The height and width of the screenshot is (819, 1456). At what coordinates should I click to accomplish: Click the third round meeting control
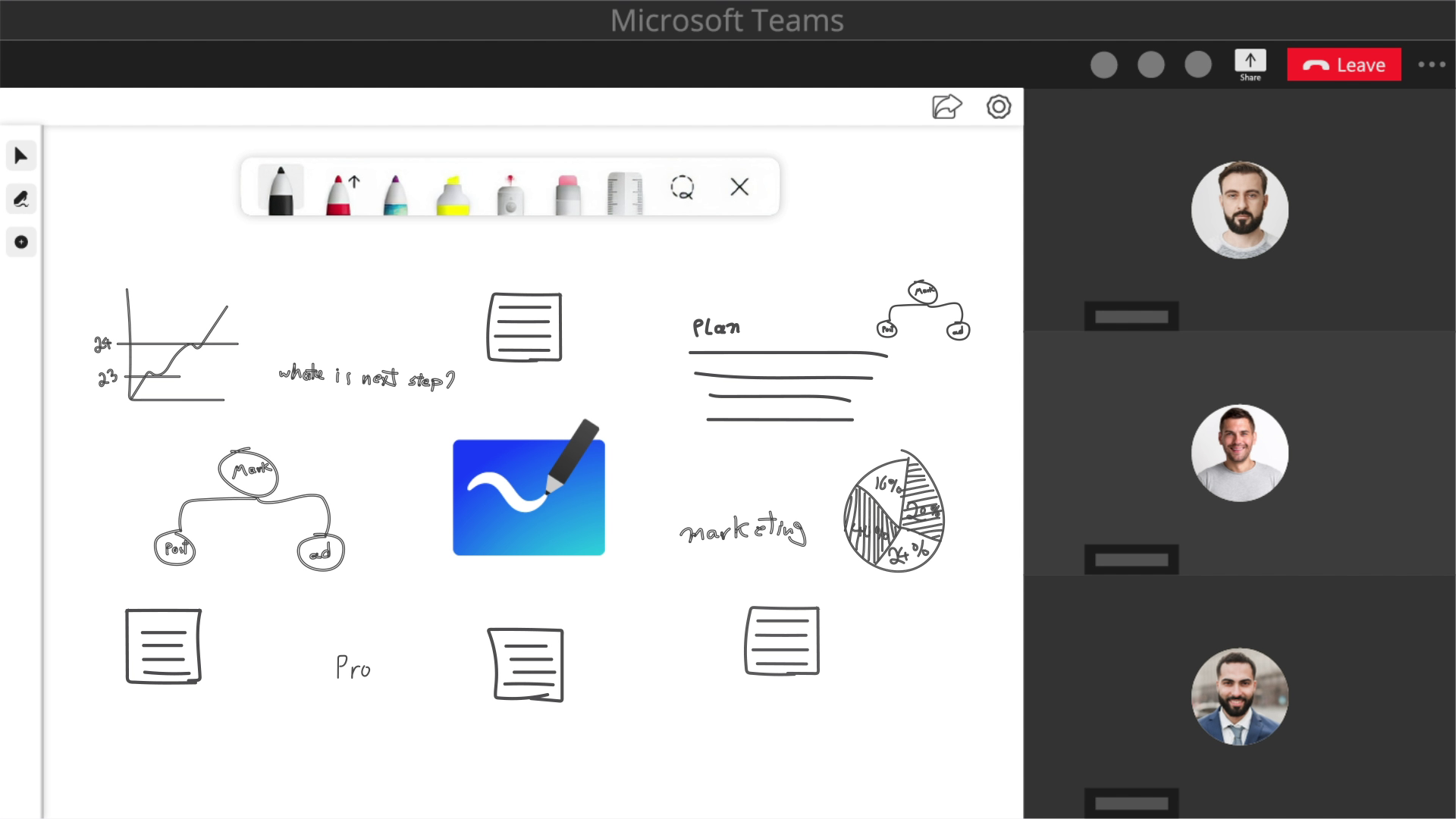(1198, 64)
